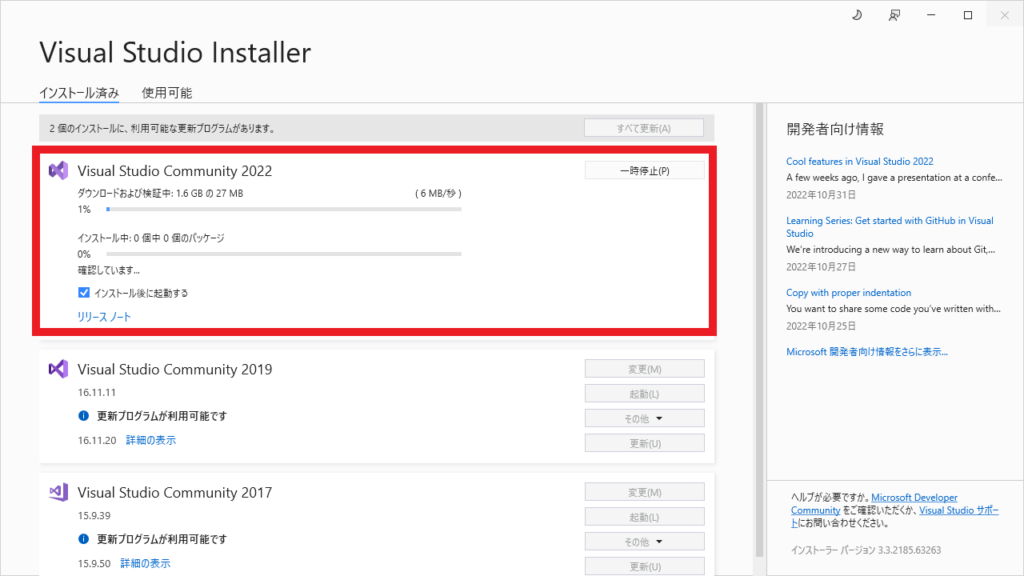This screenshot has width=1024, height=576.
Task: Select the dark theme moon icon
Action: pyautogui.click(x=856, y=14)
